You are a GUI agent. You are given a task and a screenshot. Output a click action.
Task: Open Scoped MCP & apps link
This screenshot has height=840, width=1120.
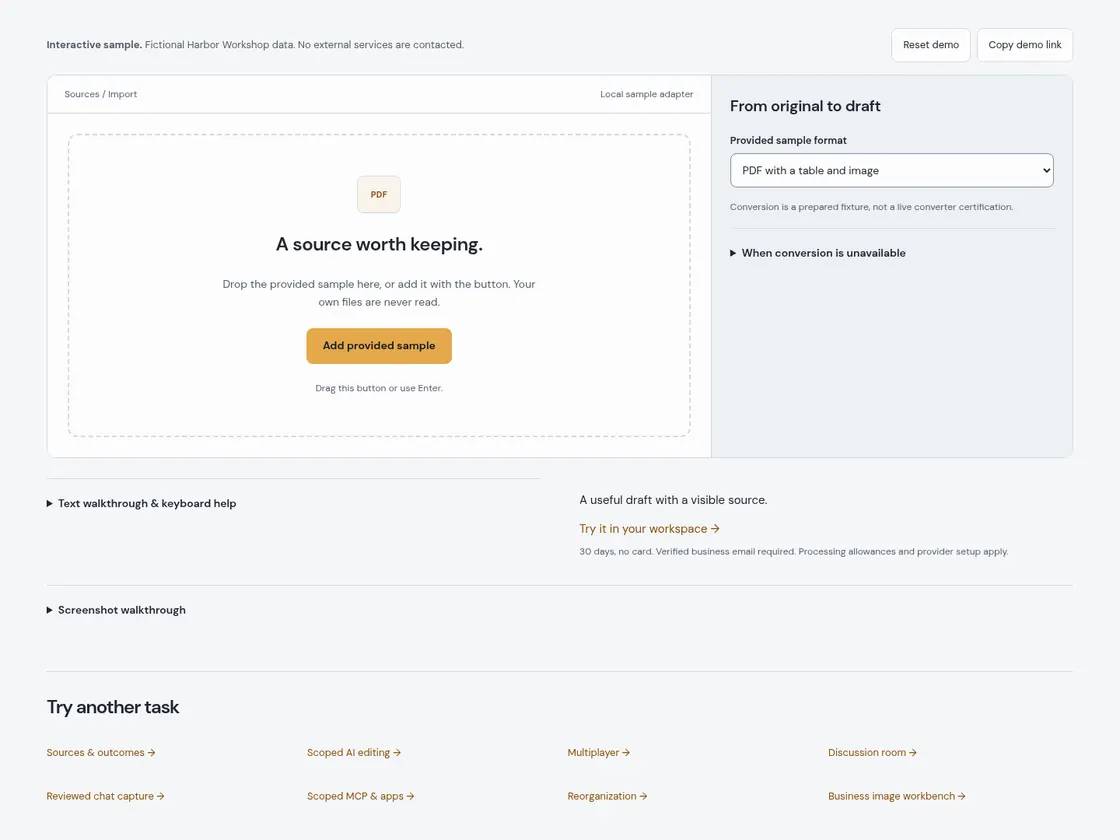coord(361,796)
